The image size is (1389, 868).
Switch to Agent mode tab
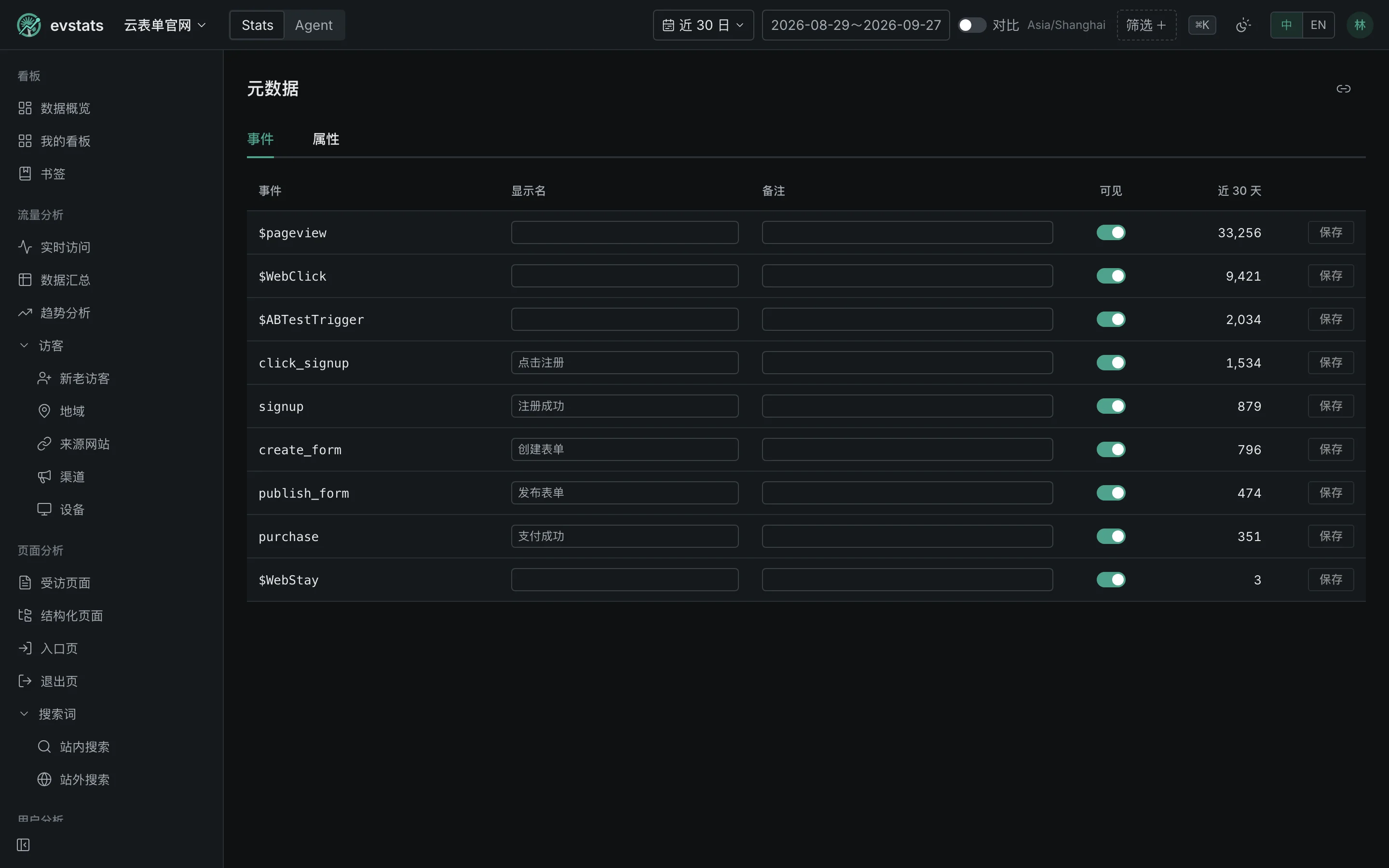point(313,25)
